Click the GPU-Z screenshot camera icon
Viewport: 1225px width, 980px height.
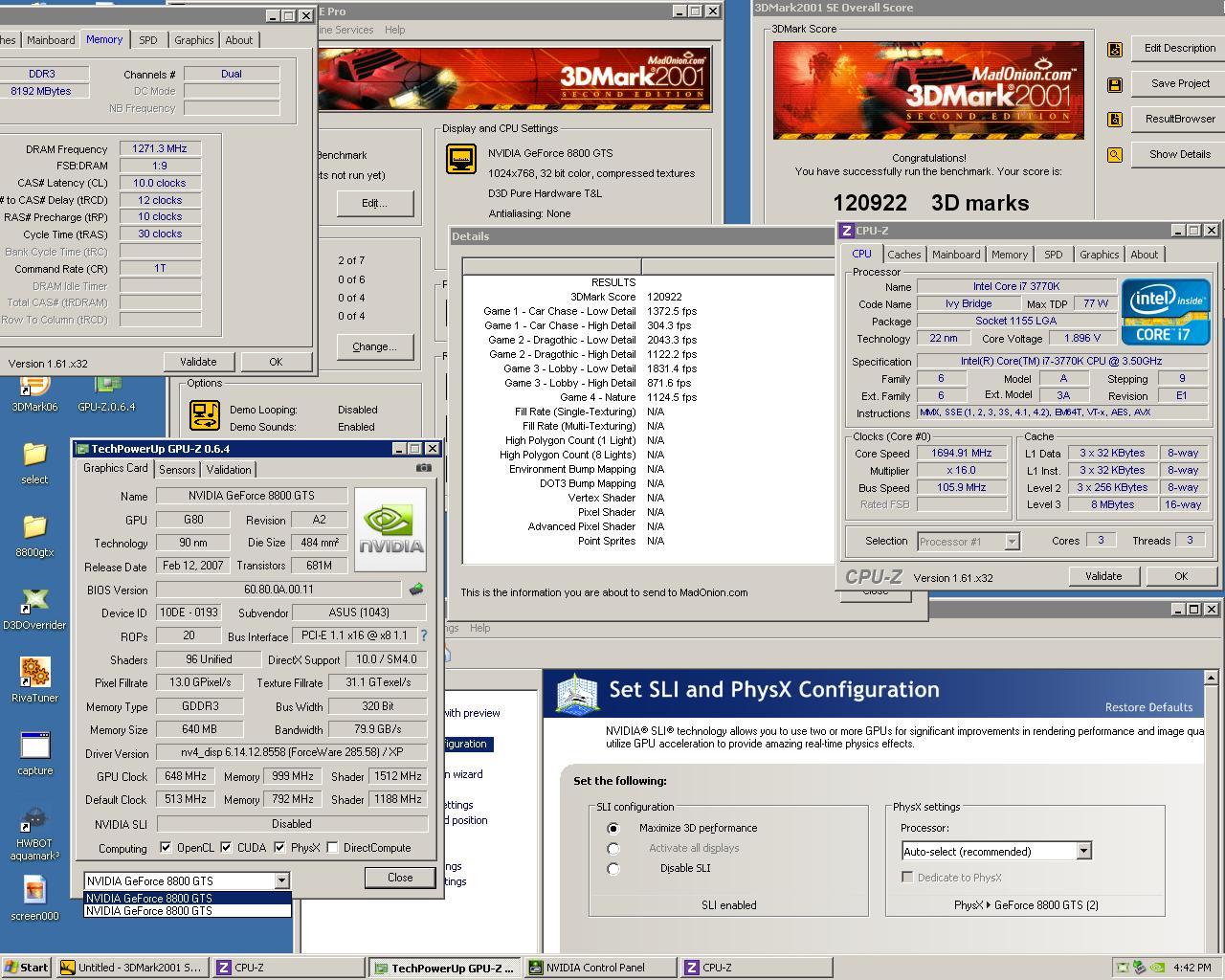pyautogui.click(x=424, y=468)
